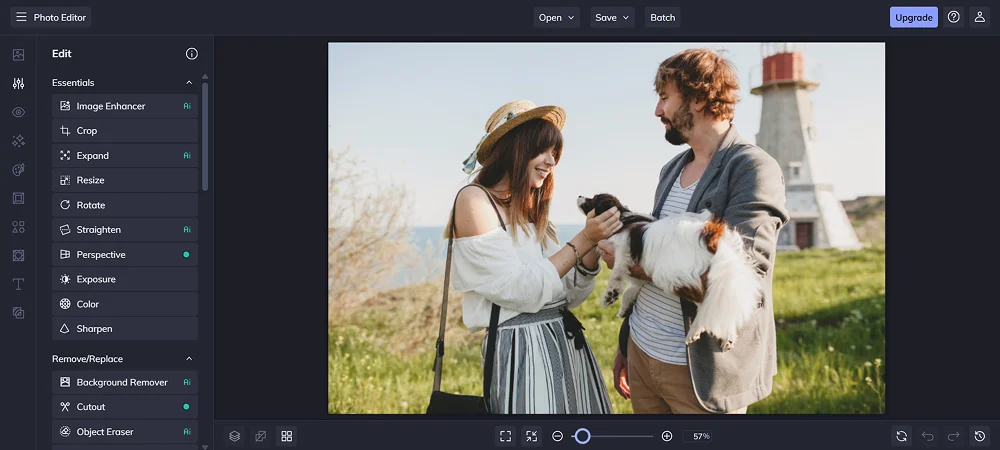Open the help question mark icon
Screen dimensions: 1000x450
(953, 17)
